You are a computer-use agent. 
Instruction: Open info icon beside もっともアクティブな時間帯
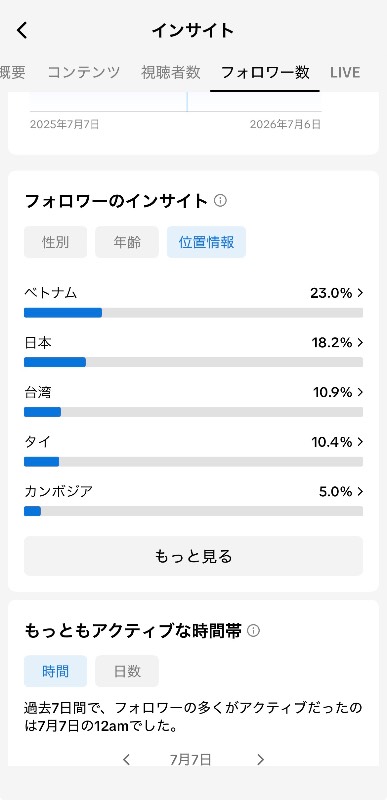(253, 631)
